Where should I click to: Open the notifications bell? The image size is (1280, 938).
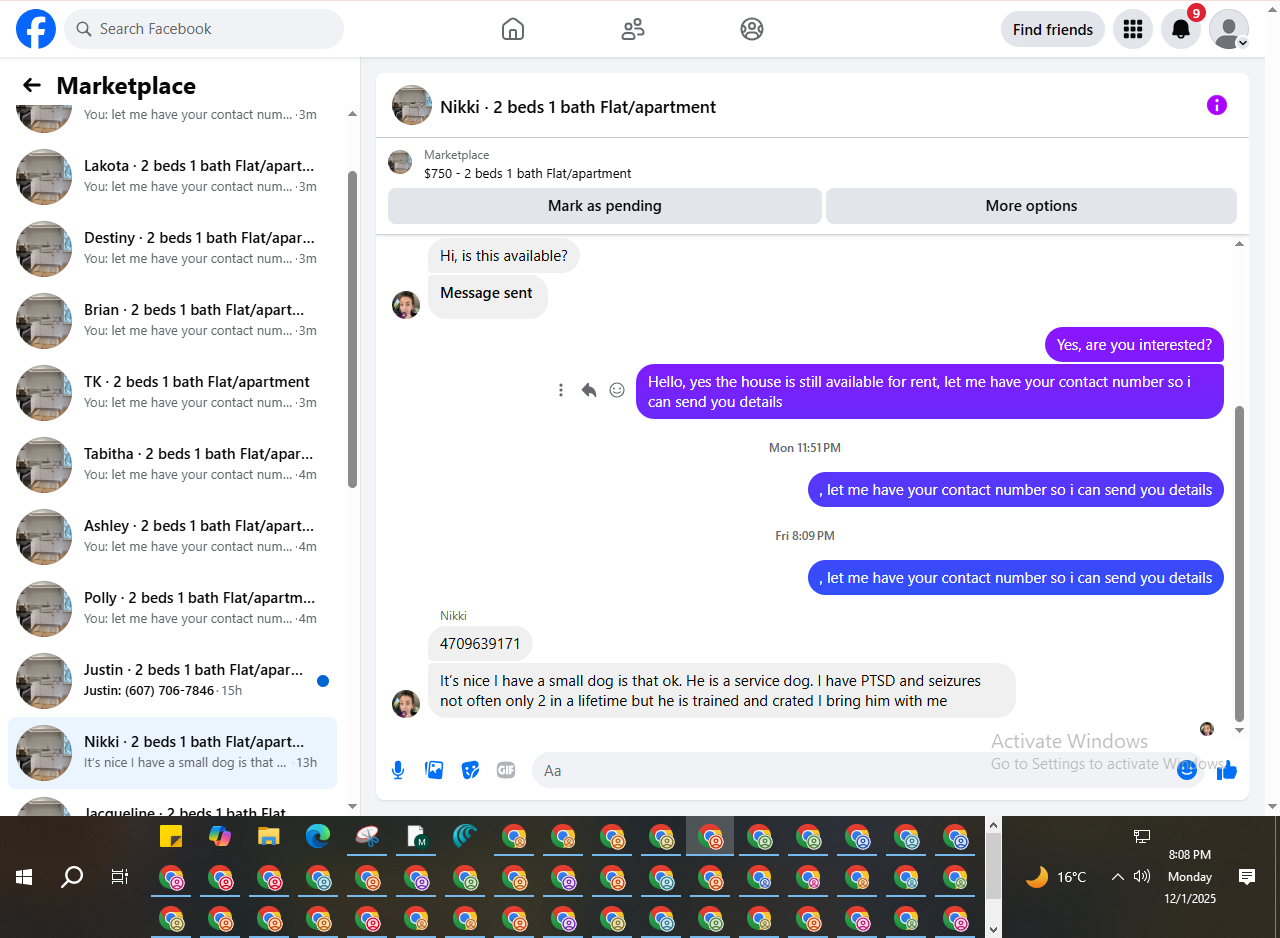(x=1181, y=29)
